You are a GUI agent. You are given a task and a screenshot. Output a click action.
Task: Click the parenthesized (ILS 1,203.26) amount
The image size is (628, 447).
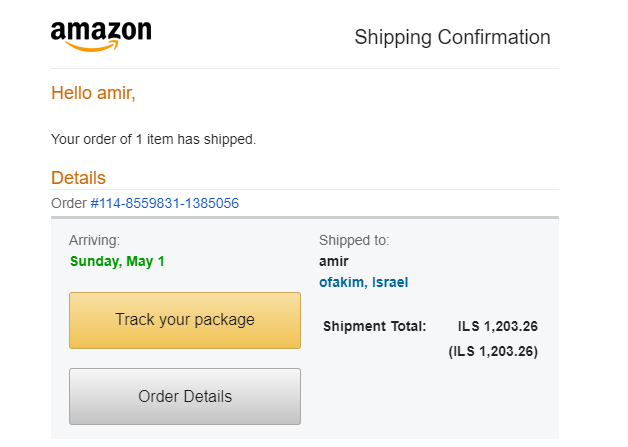click(493, 351)
